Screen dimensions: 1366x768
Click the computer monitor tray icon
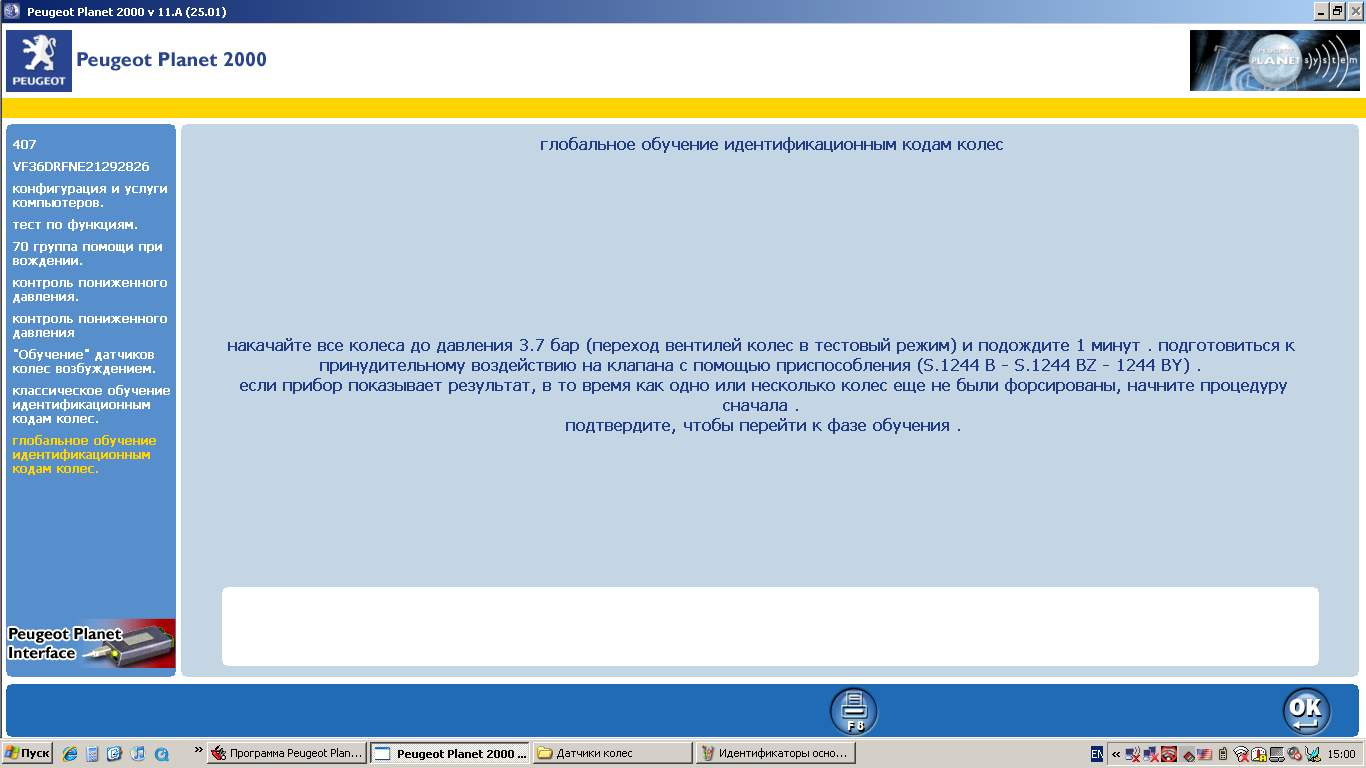click(1277, 754)
